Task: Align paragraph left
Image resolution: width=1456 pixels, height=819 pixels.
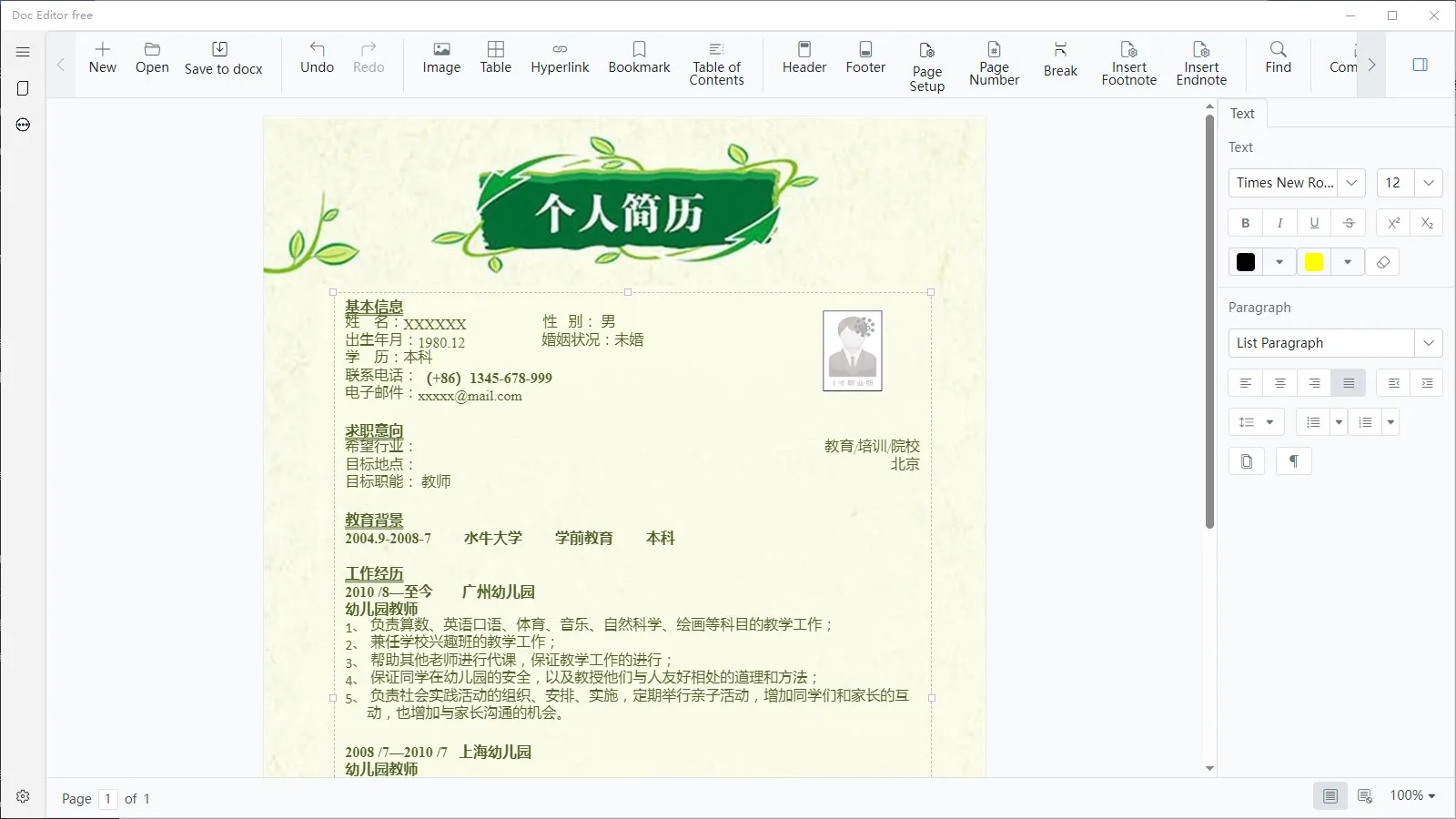Action: pos(1246,383)
